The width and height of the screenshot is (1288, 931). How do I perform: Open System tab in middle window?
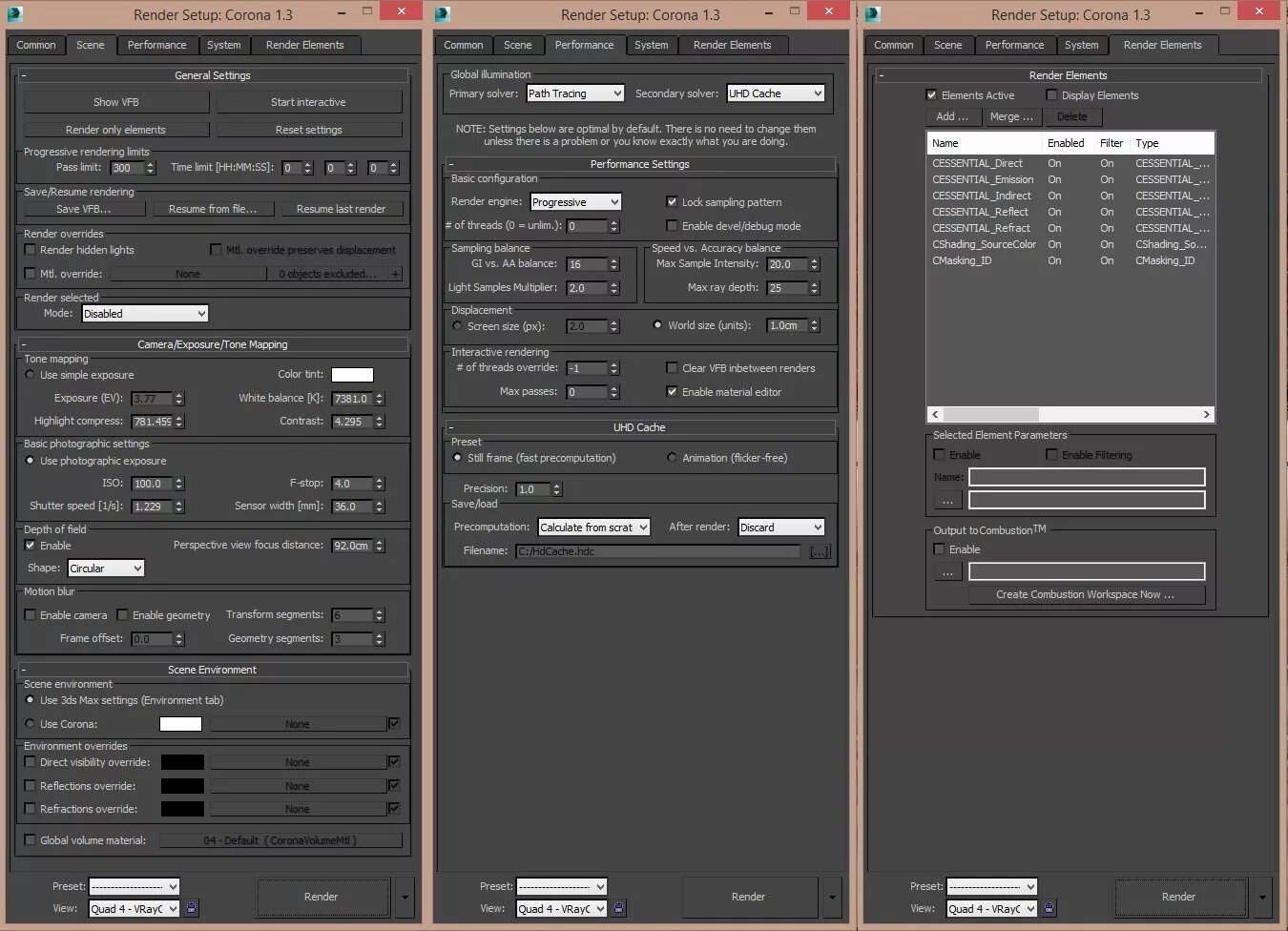coord(652,45)
